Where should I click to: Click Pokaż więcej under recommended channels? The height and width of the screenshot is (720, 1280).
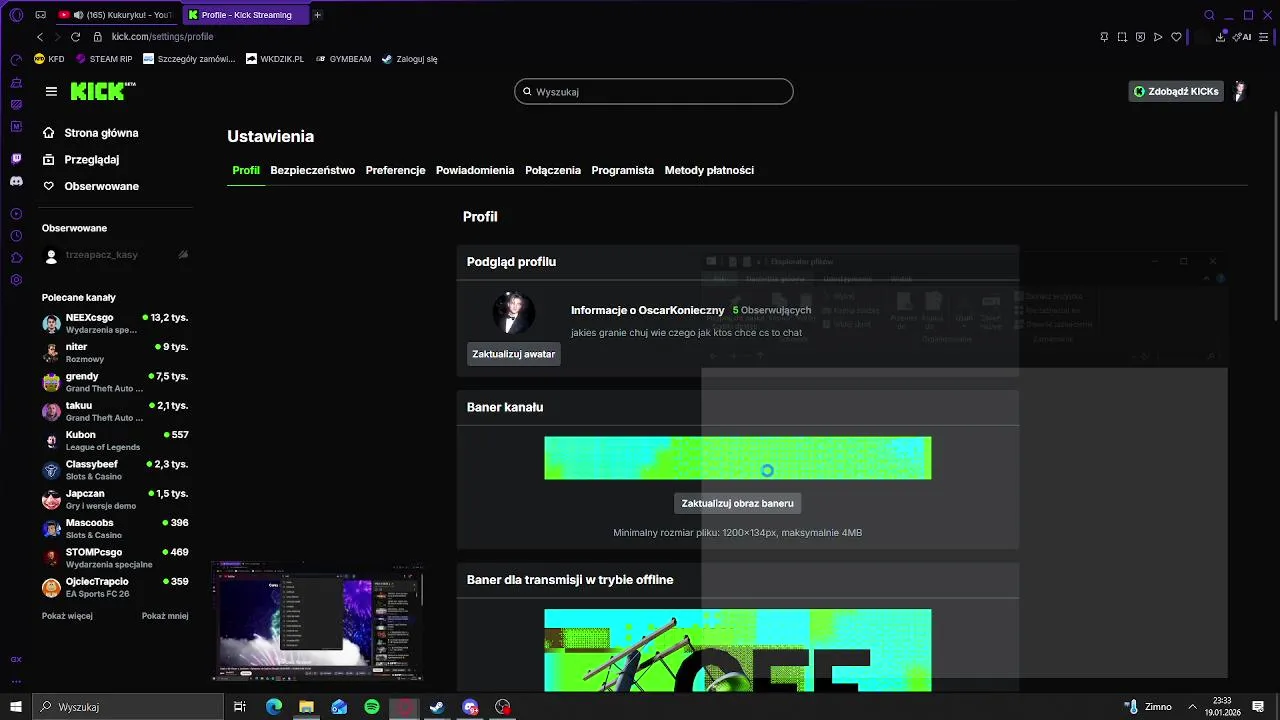click(67, 616)
